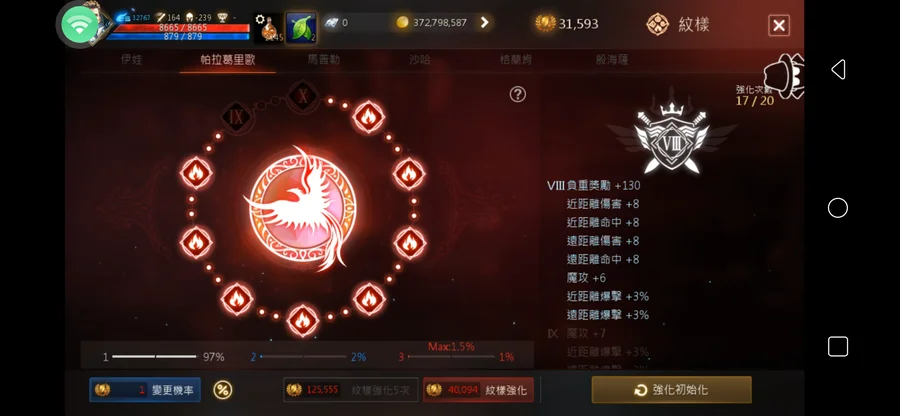The width and height of the screenshot is (900, 416).
Task: Click the 紋樣強化 button costing 40,094
Action: pos(478,390)
